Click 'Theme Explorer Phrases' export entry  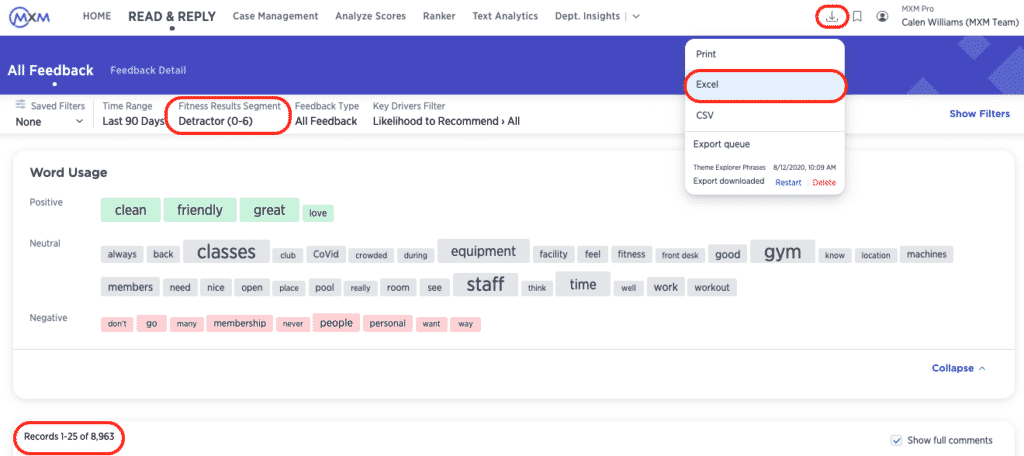pos(729,168)
